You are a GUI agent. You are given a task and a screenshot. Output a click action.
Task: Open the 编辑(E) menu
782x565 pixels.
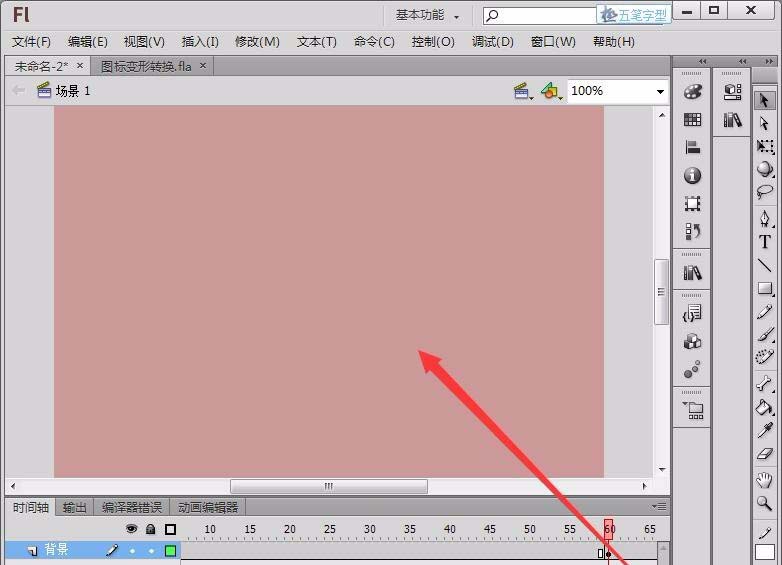pos(87,42)
